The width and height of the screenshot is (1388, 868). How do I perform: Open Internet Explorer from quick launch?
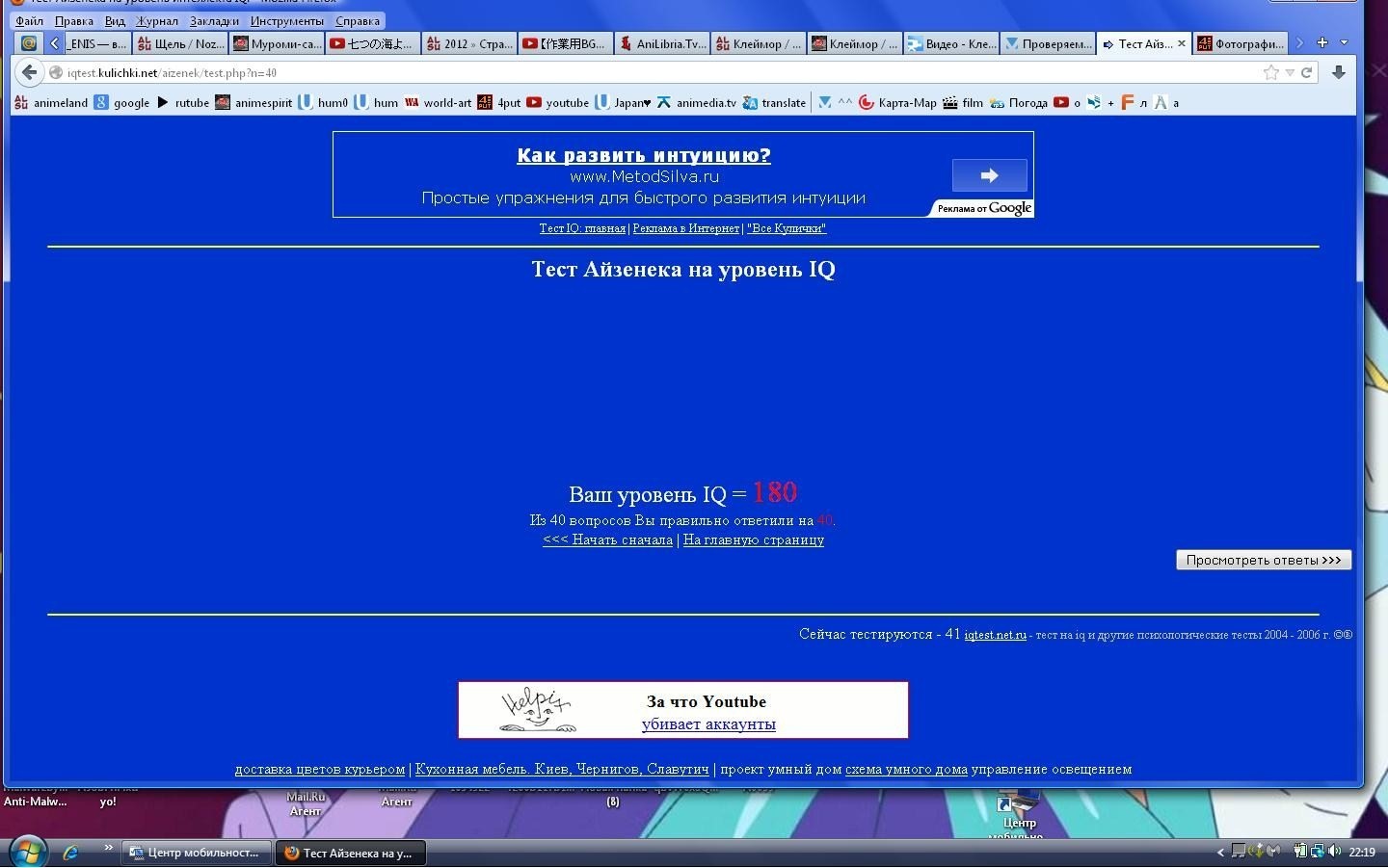click(x=70, y=853)
